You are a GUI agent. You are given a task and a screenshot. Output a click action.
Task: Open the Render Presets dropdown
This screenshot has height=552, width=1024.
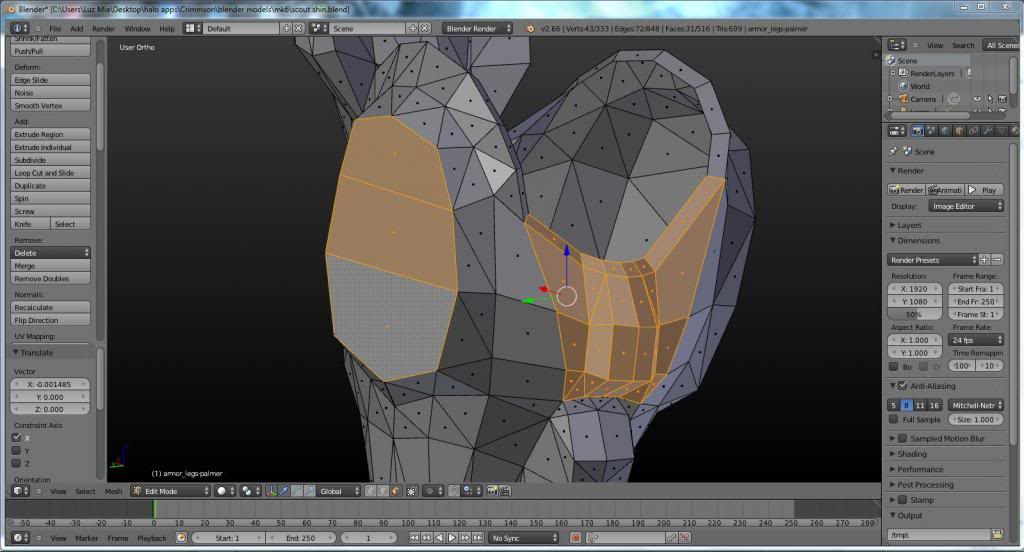[x=933, y=260]
